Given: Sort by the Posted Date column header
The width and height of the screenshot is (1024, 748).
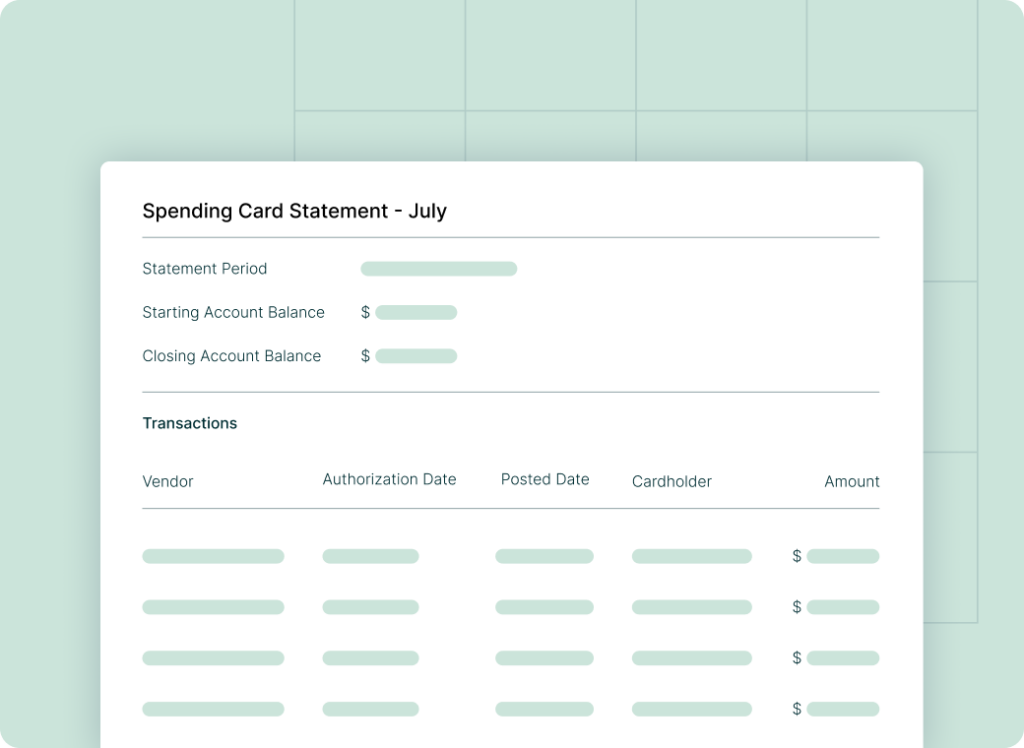Looking at the screenshot, I should 545,479.
